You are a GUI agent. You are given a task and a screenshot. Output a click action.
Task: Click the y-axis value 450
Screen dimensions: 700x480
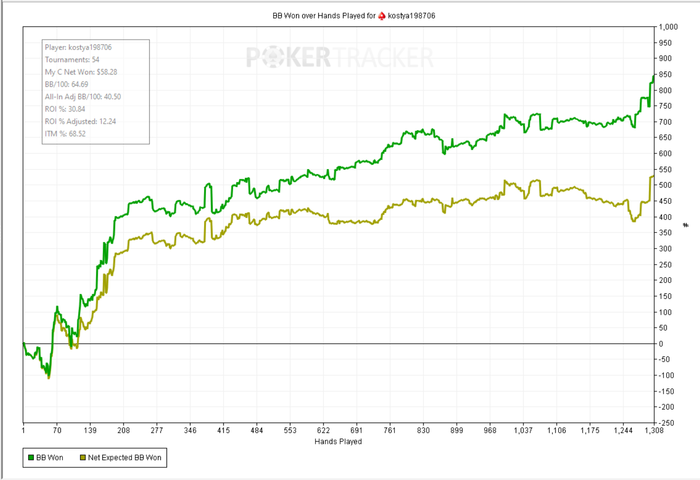point(665,201)
